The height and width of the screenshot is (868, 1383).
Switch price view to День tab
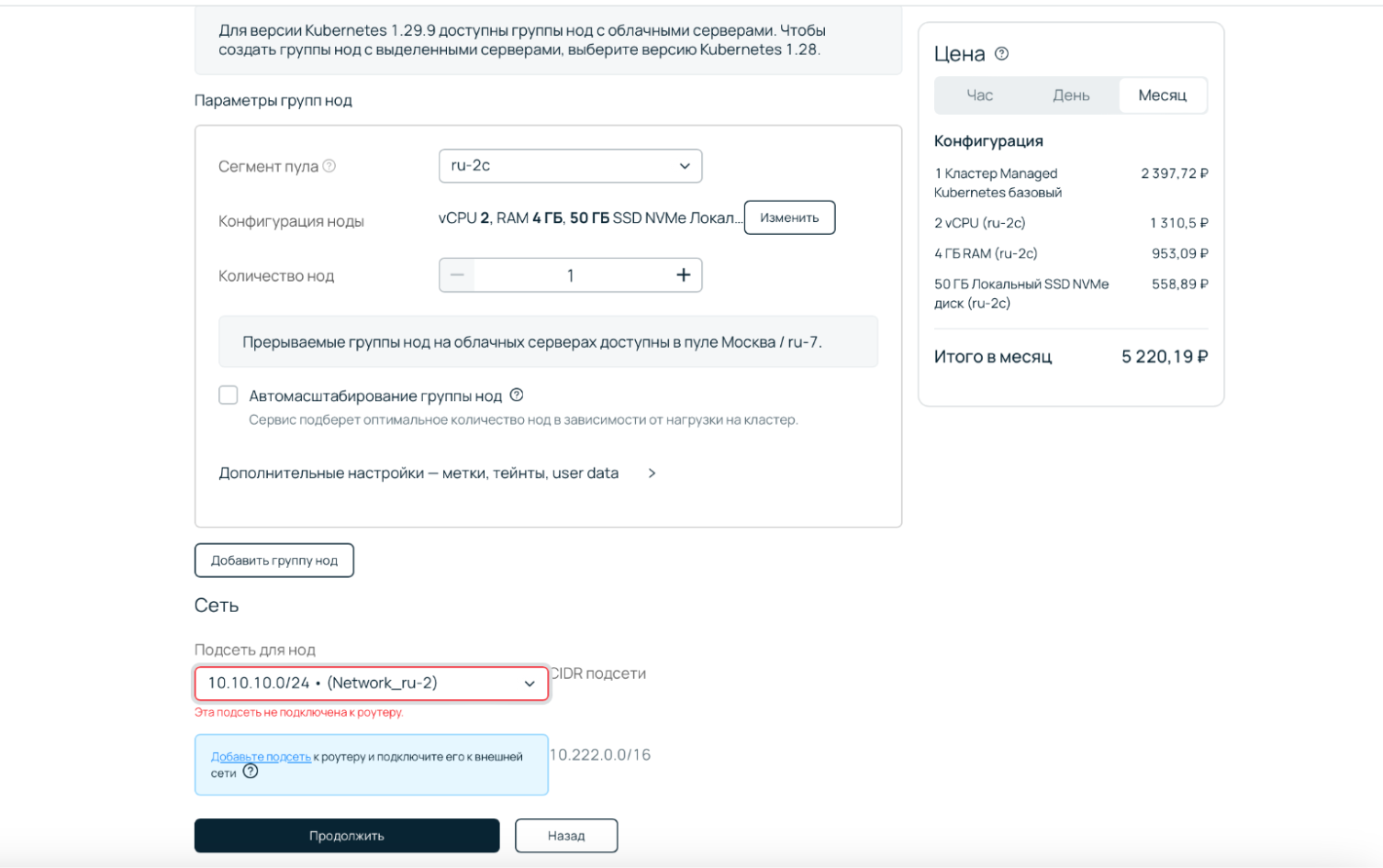(x=1071, y=95)
